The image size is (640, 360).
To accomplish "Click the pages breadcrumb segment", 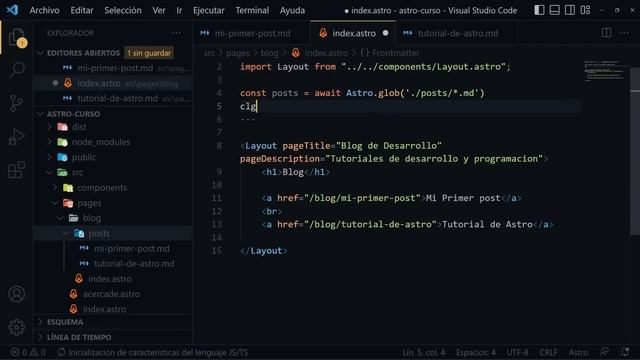I will pyautogui.click(x=238, y=53).
